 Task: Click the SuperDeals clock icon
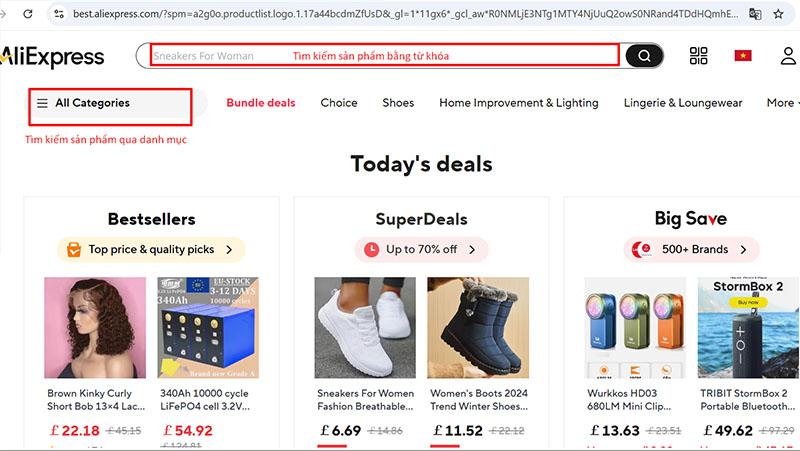pos(371,249)
